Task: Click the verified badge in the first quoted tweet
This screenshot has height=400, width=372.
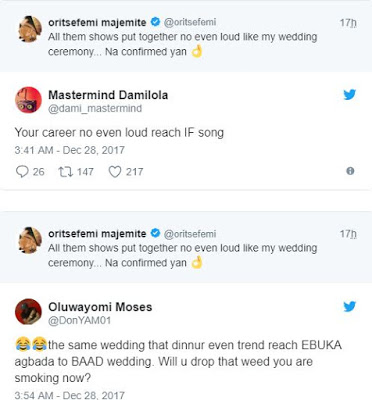Action: click(155, 22)
